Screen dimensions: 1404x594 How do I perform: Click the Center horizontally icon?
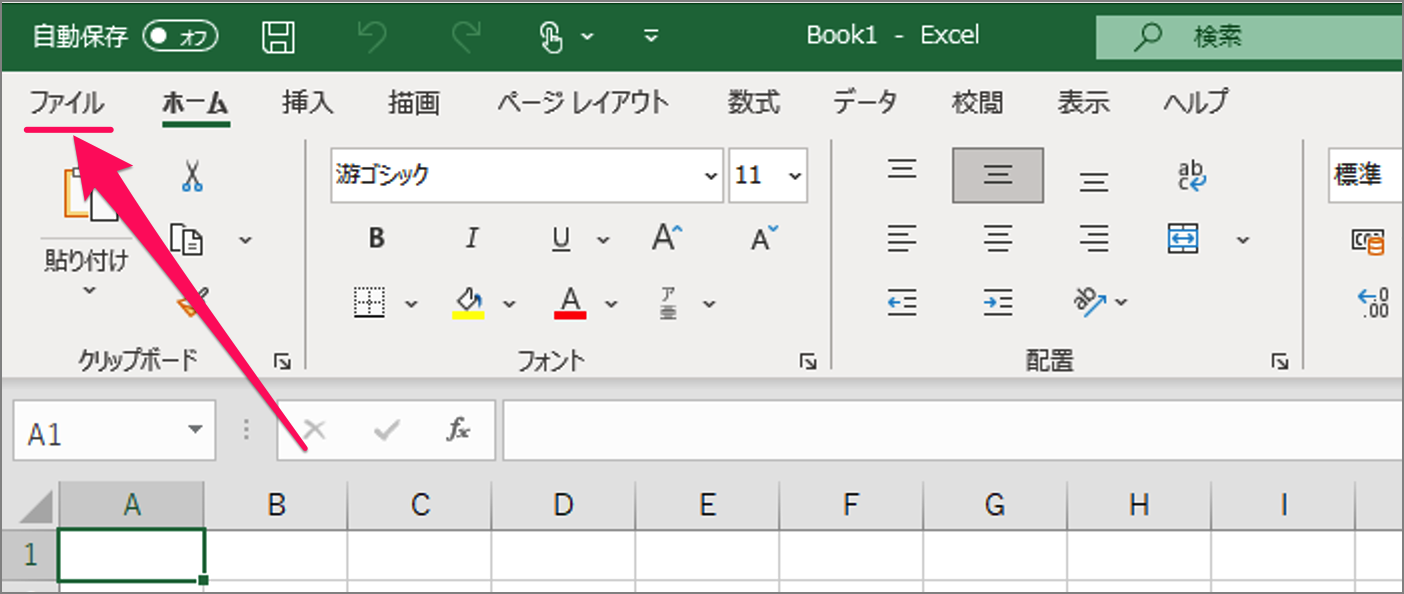998,239
